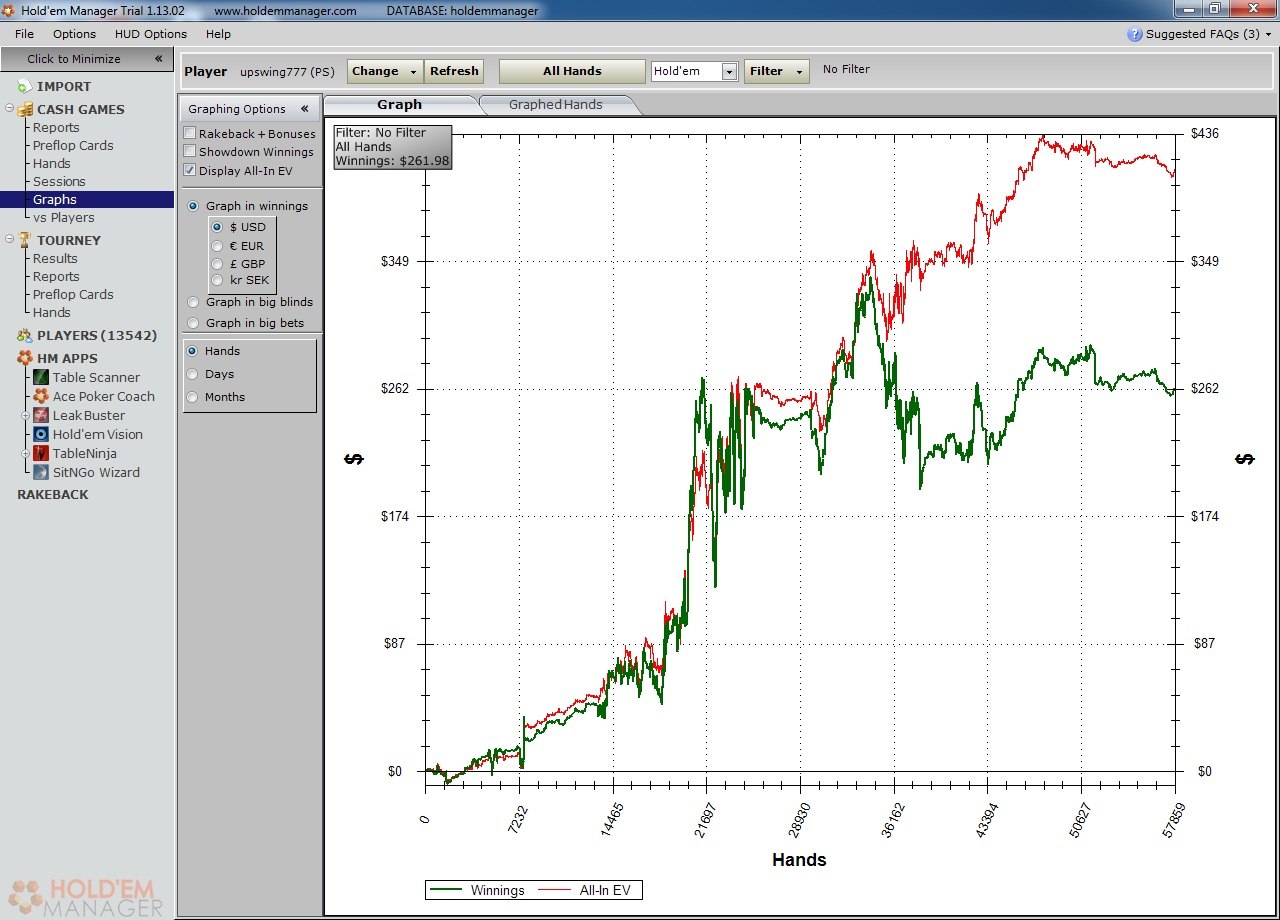Screen dimensions: 1280x920
Task: Tick the Showdown Winnings checkbox
Action: coord(190,151)
